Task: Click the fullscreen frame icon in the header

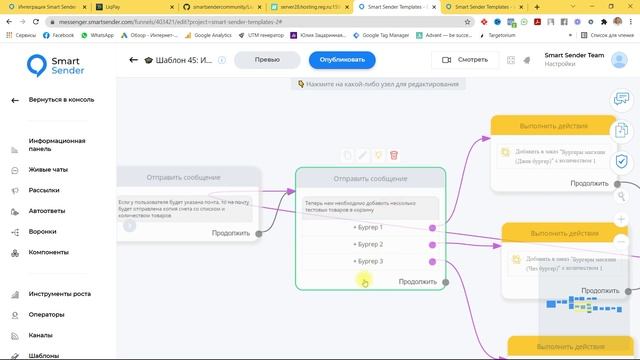Action: [x=511, y=60]
